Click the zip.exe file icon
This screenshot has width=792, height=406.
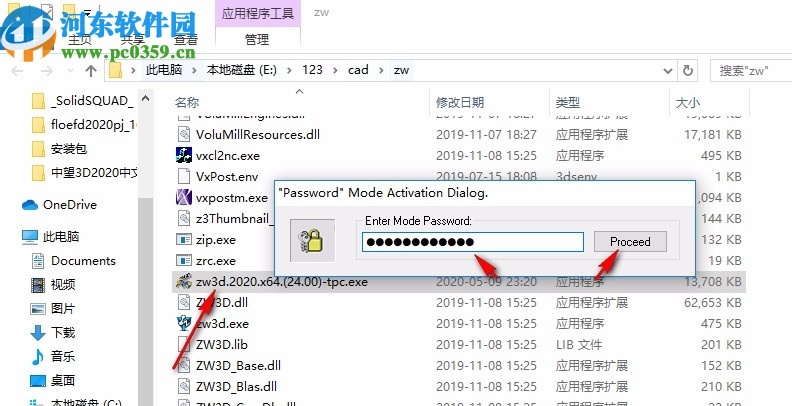point(183,239)
